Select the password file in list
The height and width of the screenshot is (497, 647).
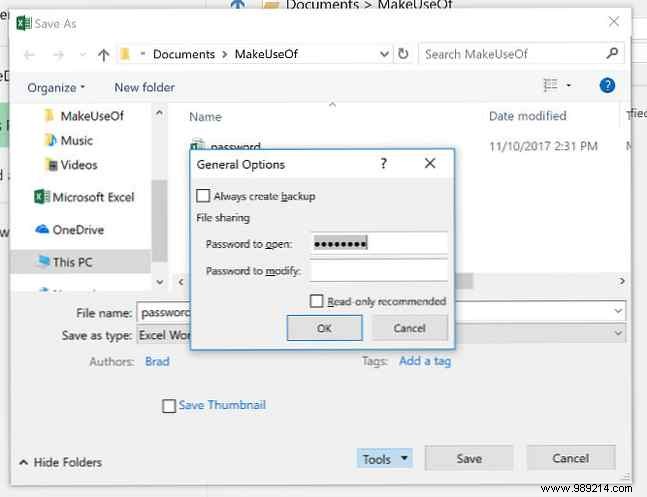coord(226,145)
